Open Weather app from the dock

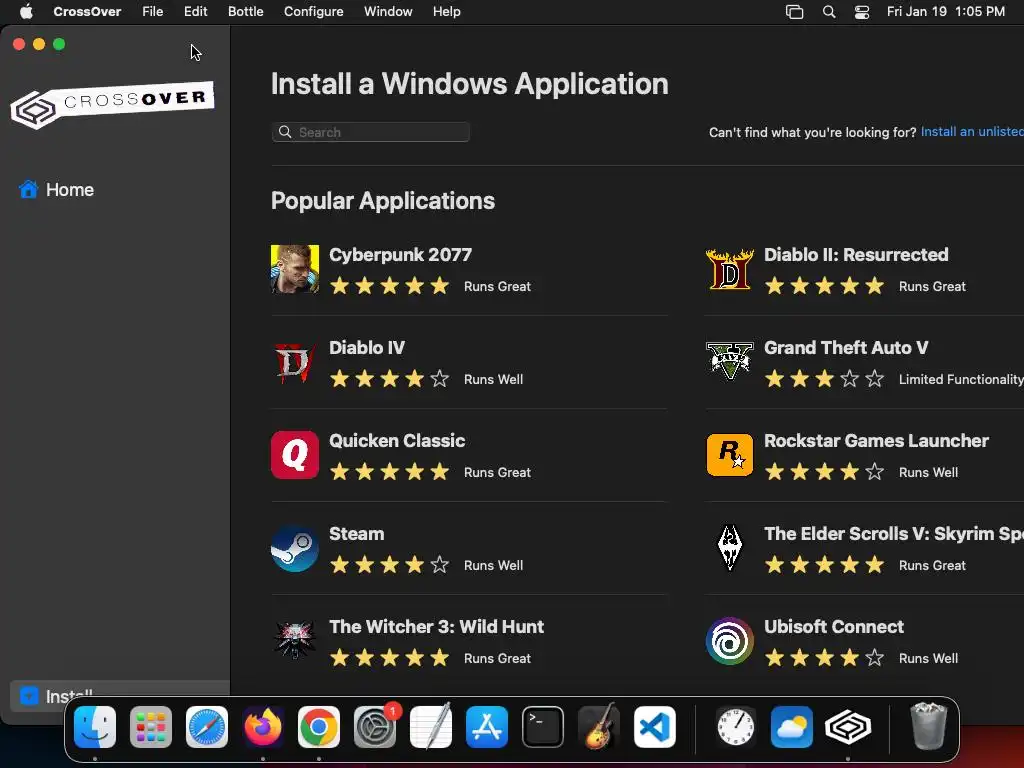point(792,727)
